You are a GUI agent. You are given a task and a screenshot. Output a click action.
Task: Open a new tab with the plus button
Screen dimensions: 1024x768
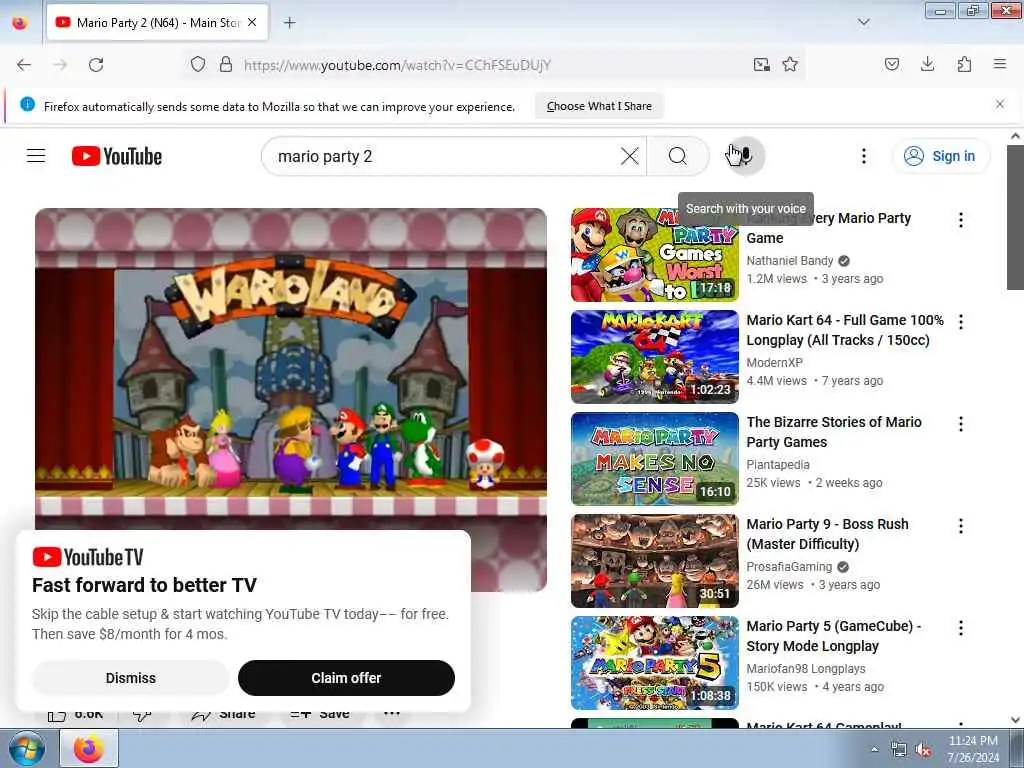click(289, 23)
